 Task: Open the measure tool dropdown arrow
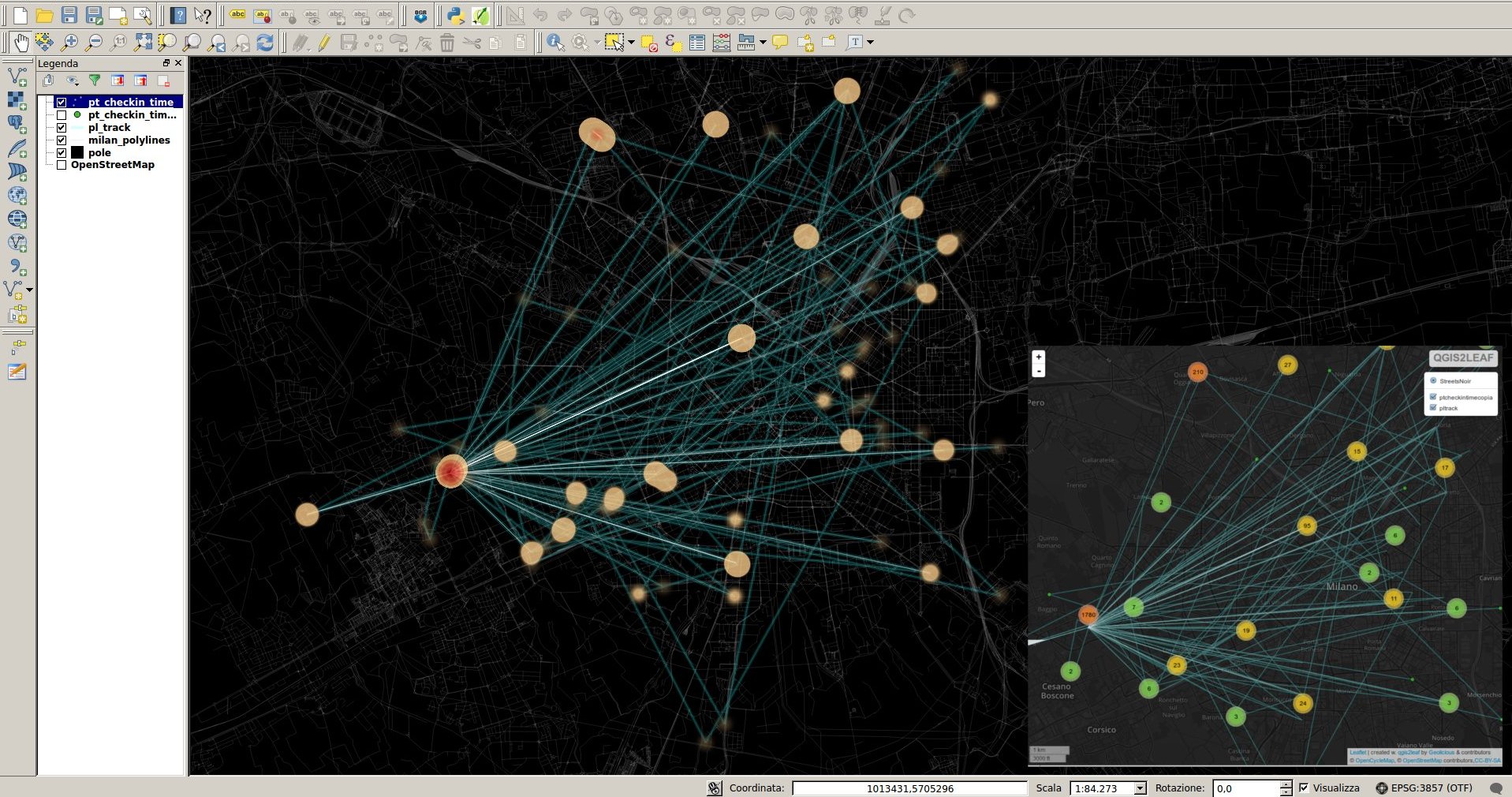coord(763,42)
